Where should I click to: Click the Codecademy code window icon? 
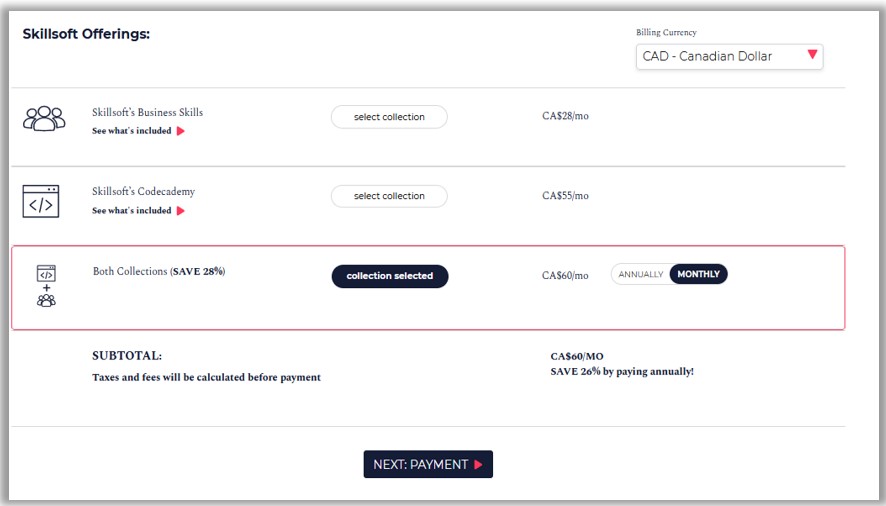coord(41,201)
